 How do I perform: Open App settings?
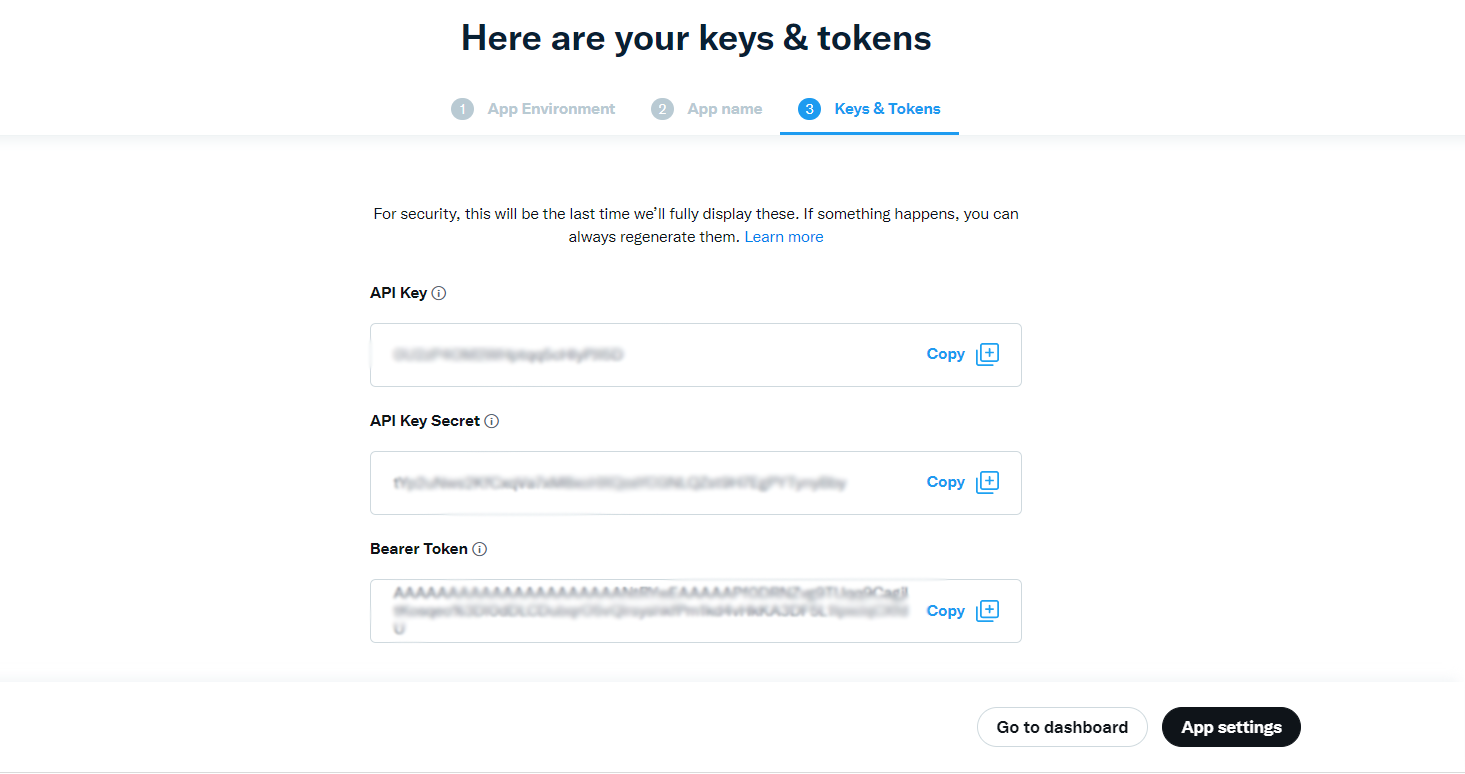[x=1231, y=727]
